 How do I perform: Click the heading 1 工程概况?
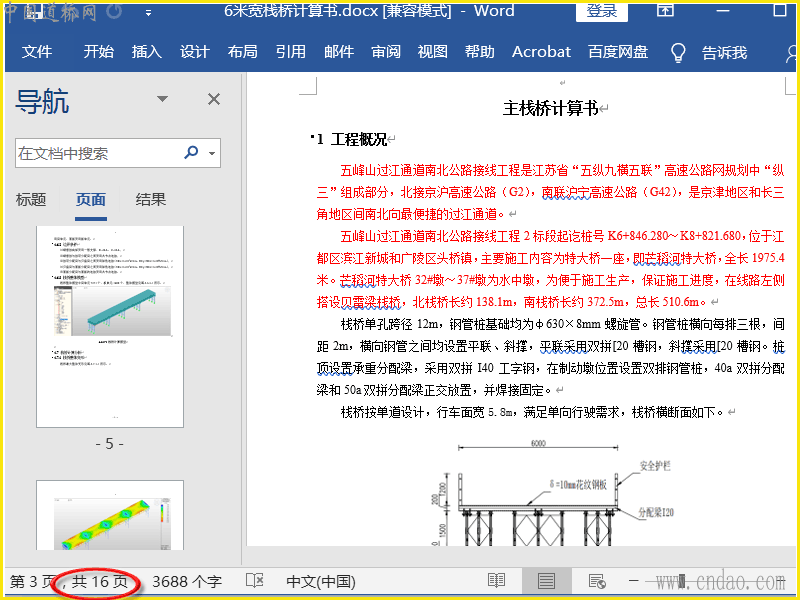[352, 139]
